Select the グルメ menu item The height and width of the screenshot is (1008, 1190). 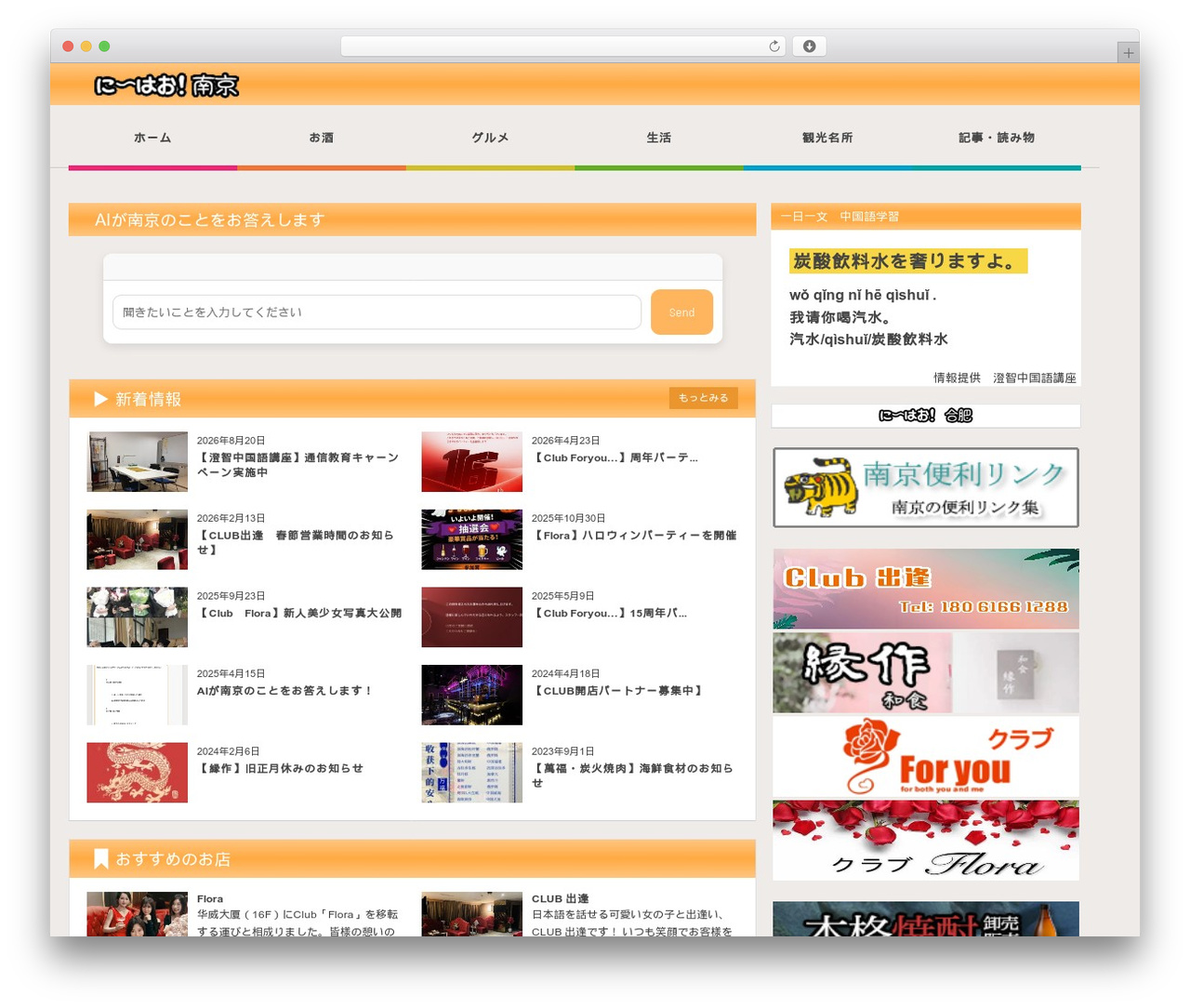(490, 138)
